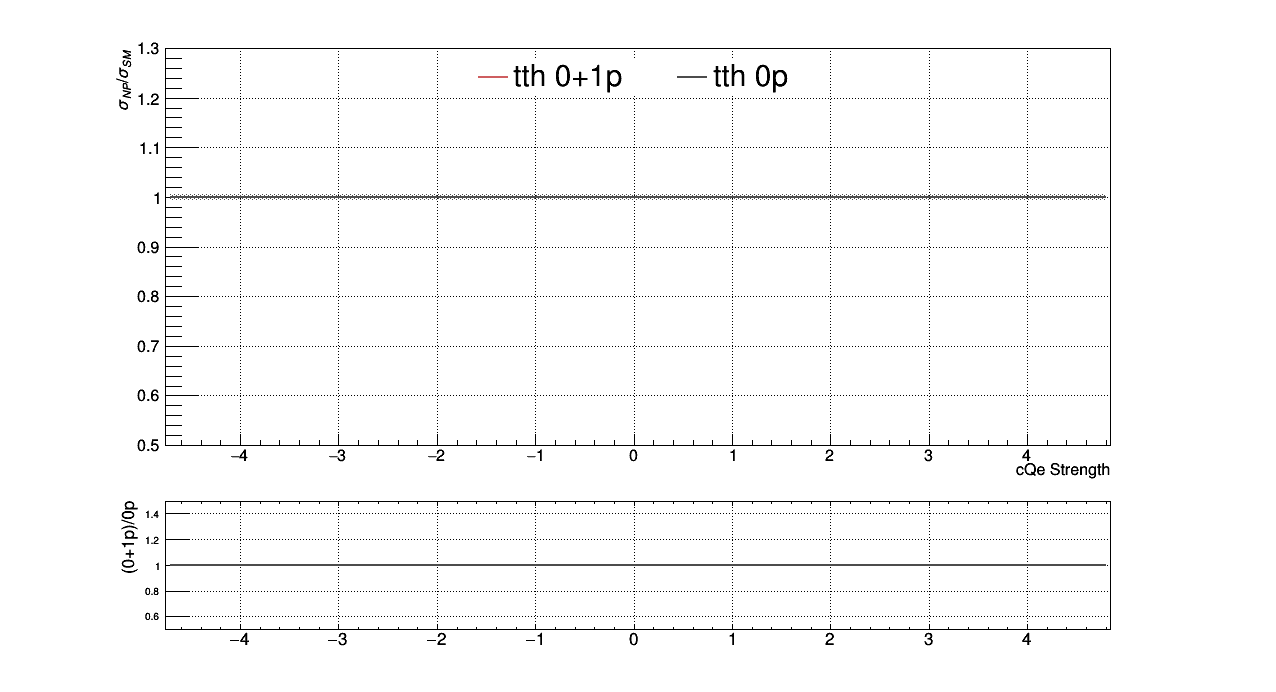Viewport: 1276px width, 692px height.
Task: Click the 4 x-axis label of ratio panel
Action: coord(1027,641)
